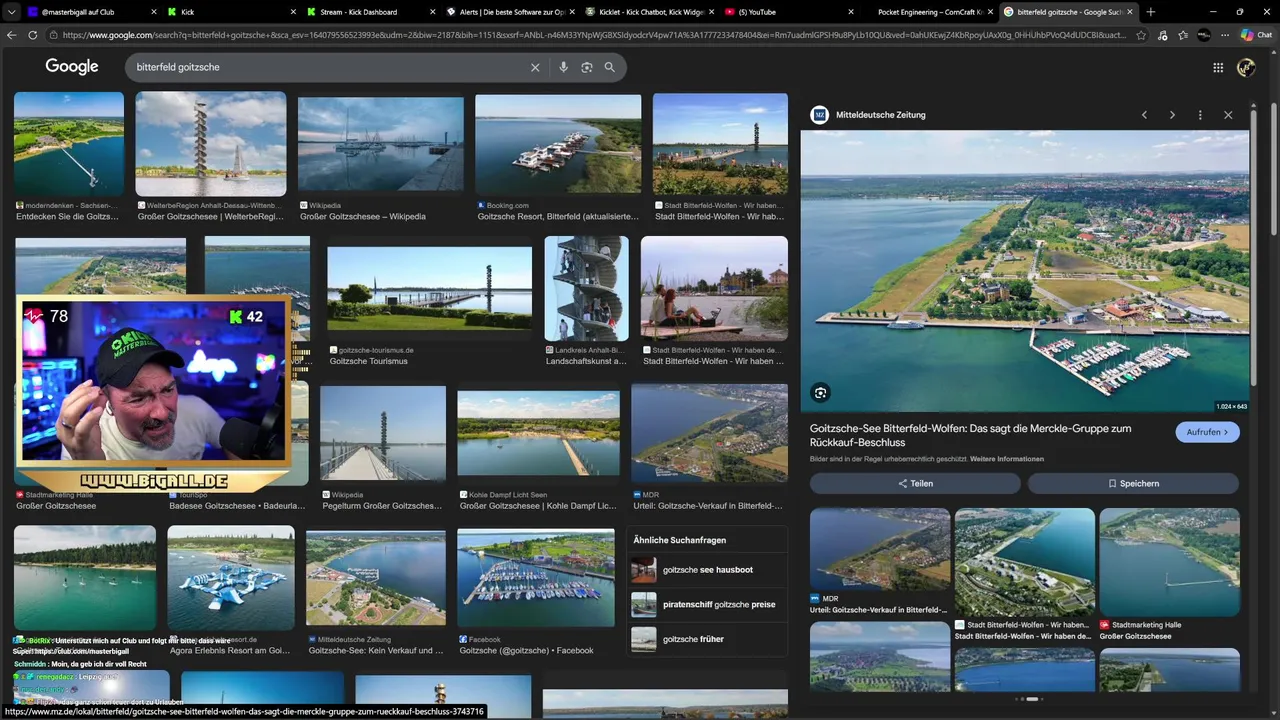Open the WelterbeRegion Großer Goitzschesee image

point(211,144)
